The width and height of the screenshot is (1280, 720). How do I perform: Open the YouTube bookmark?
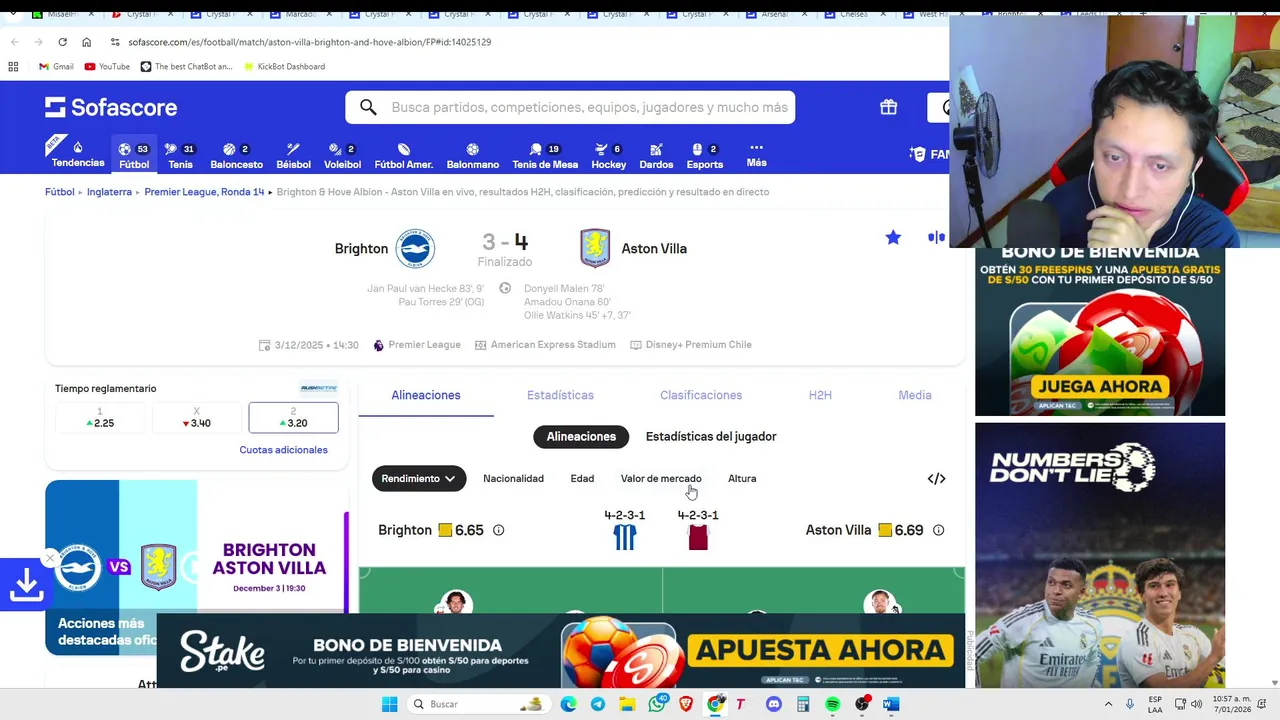point(107,66)
